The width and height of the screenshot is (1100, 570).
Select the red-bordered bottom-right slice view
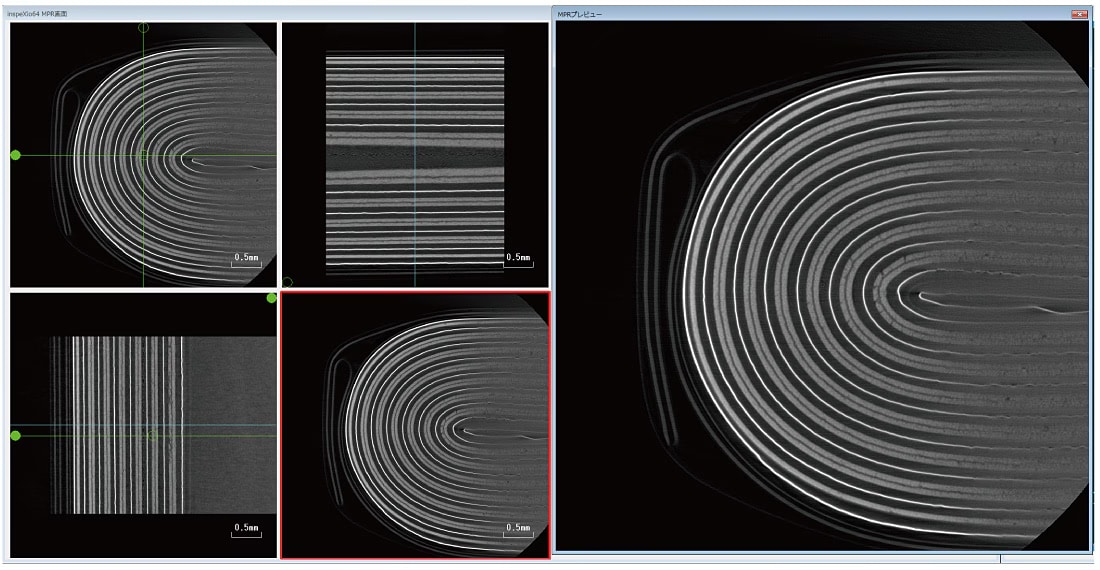(415, 425)
